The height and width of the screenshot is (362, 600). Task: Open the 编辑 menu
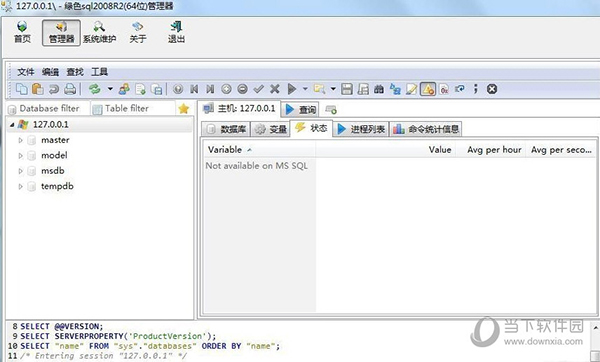click(x=50, y=72)
